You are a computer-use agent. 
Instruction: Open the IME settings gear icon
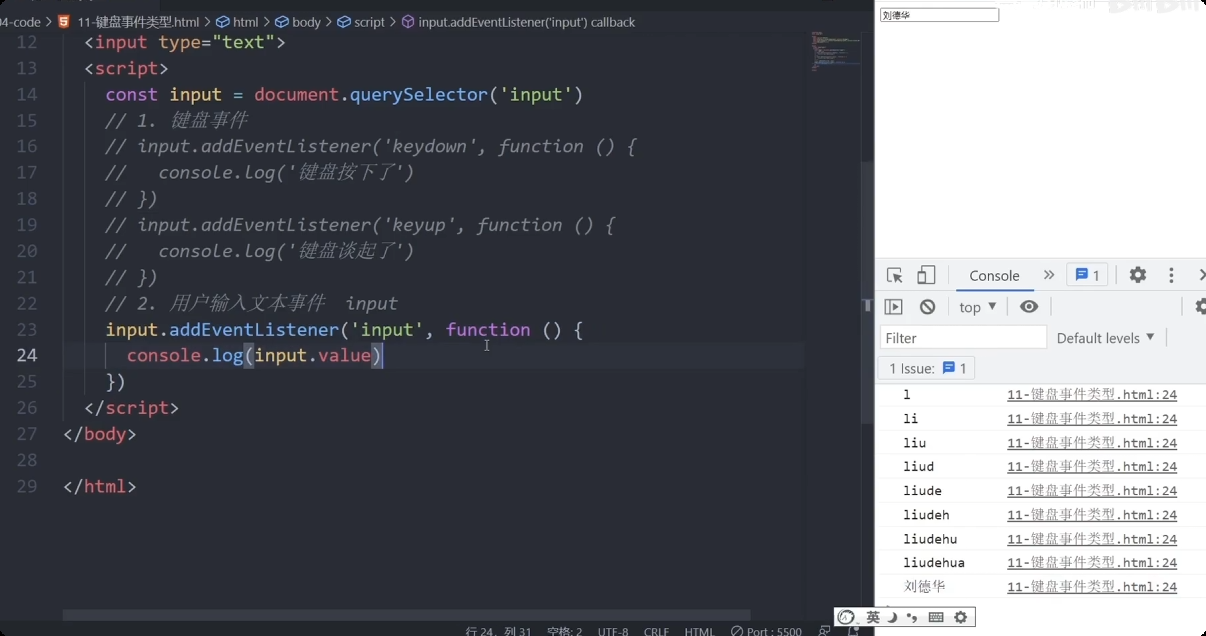tap(961, 617)
